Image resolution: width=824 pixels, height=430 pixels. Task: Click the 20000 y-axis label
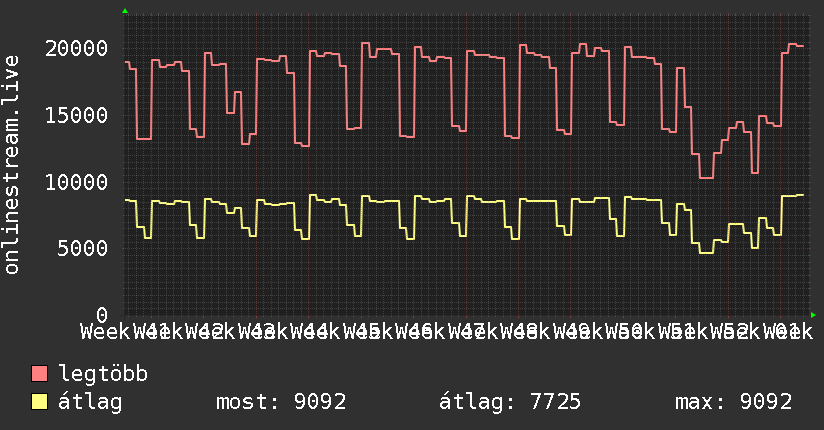pos(77,49)
